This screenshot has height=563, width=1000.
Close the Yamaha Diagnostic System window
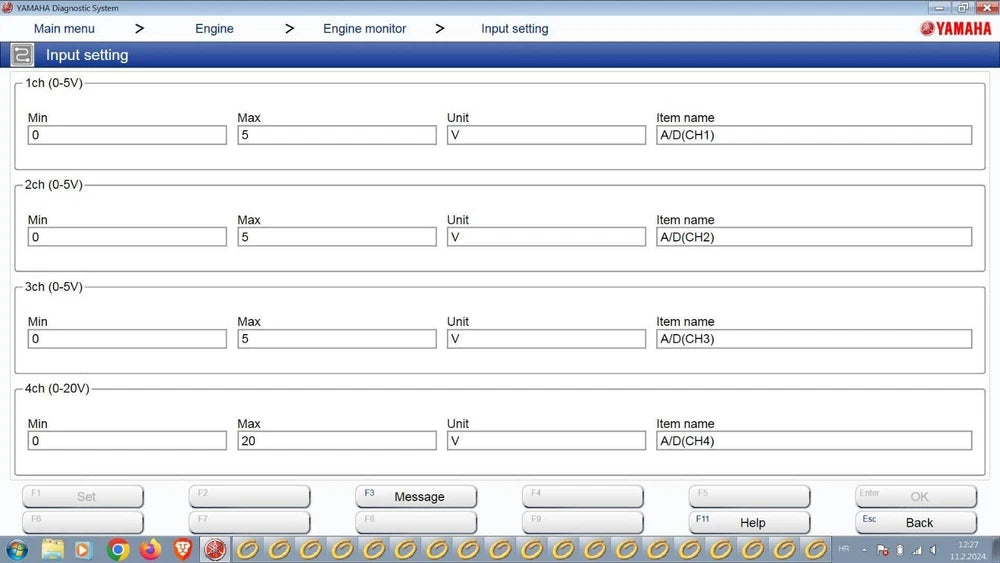986,8
